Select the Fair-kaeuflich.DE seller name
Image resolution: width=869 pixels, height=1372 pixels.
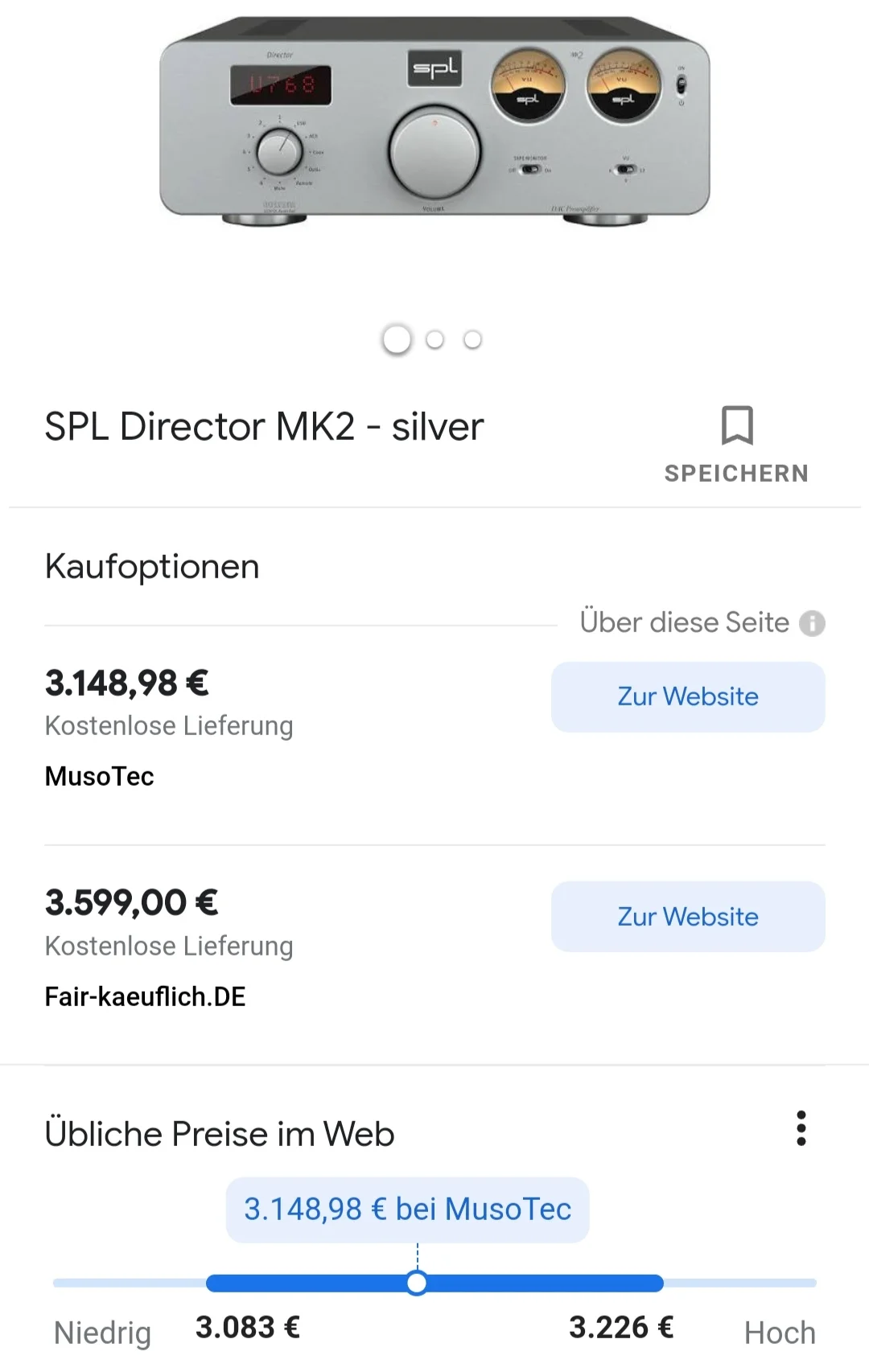point(145,996)
